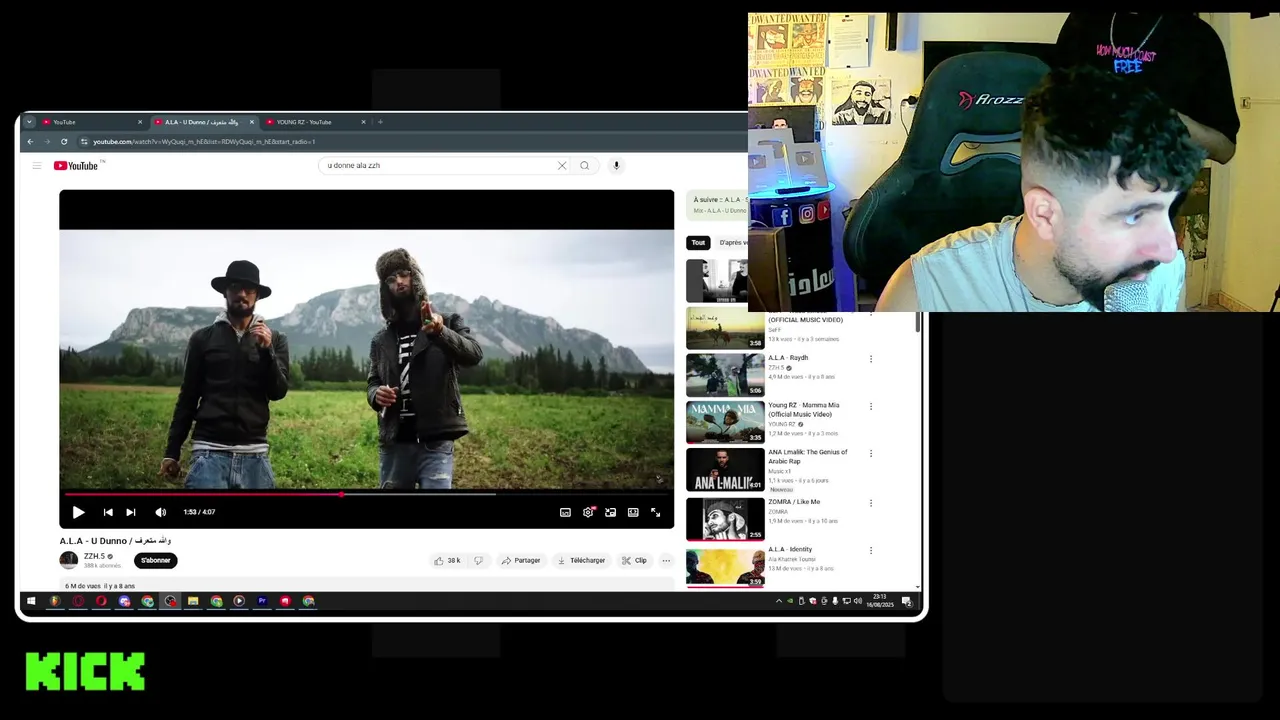
Task: Open ANA Lmalik video thumbnail
Action: coord(725,470)
